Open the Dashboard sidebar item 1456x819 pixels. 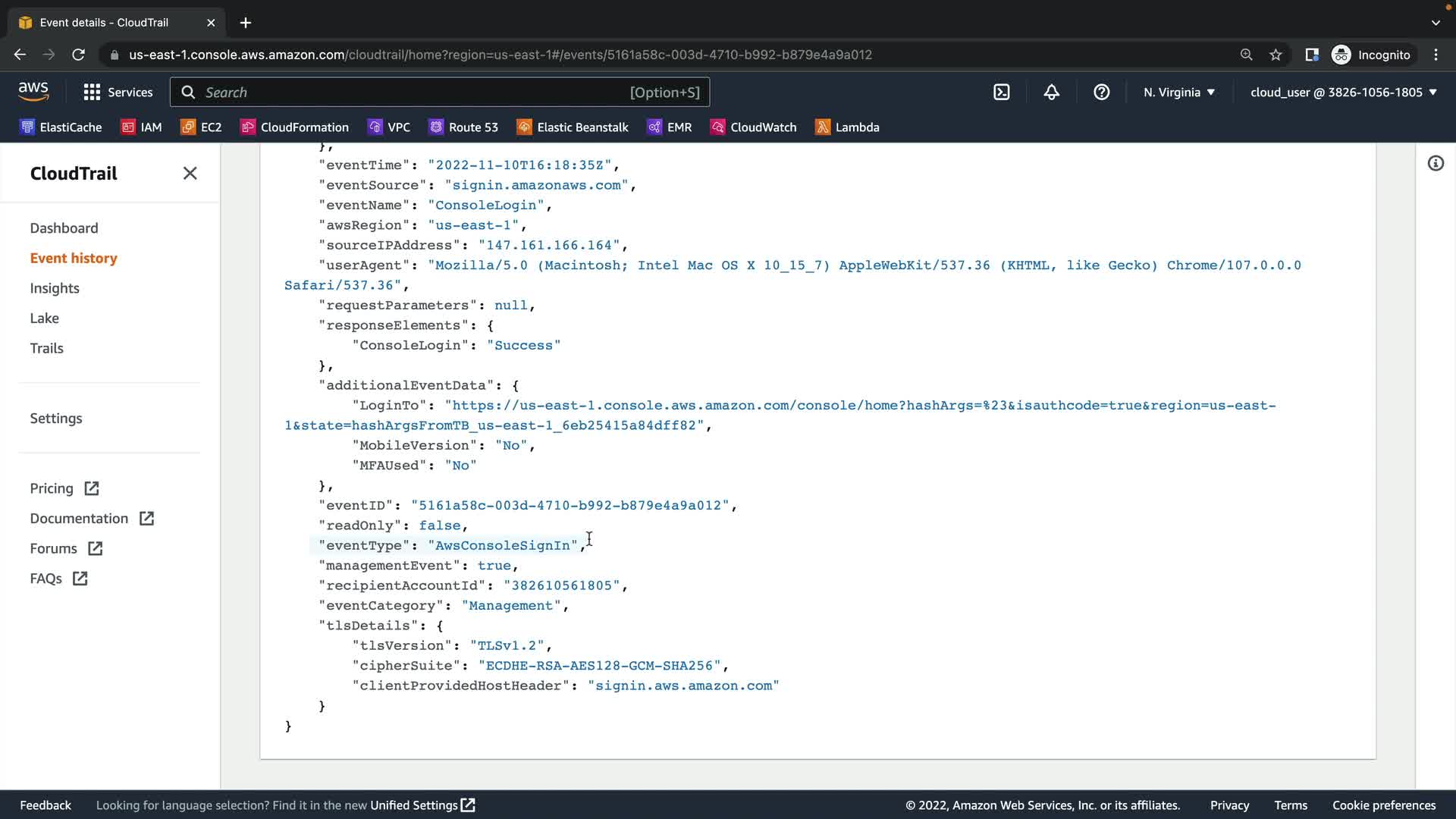tap(64, 228)
